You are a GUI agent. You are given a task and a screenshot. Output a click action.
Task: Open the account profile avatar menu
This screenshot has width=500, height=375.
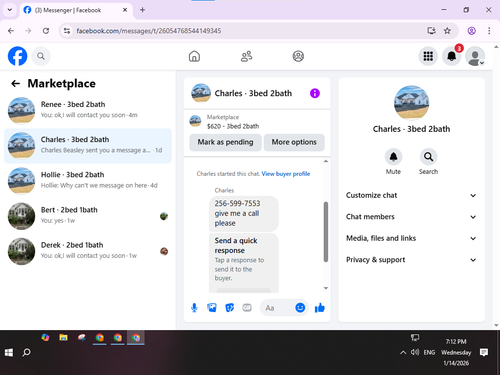475,56
